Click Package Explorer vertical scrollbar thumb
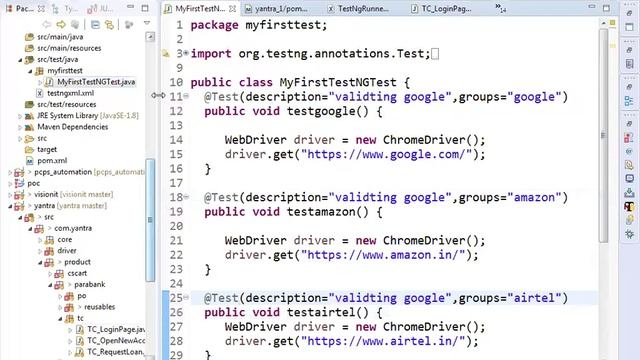This screenshot has height=360, width=640. (x=150, y=220)
